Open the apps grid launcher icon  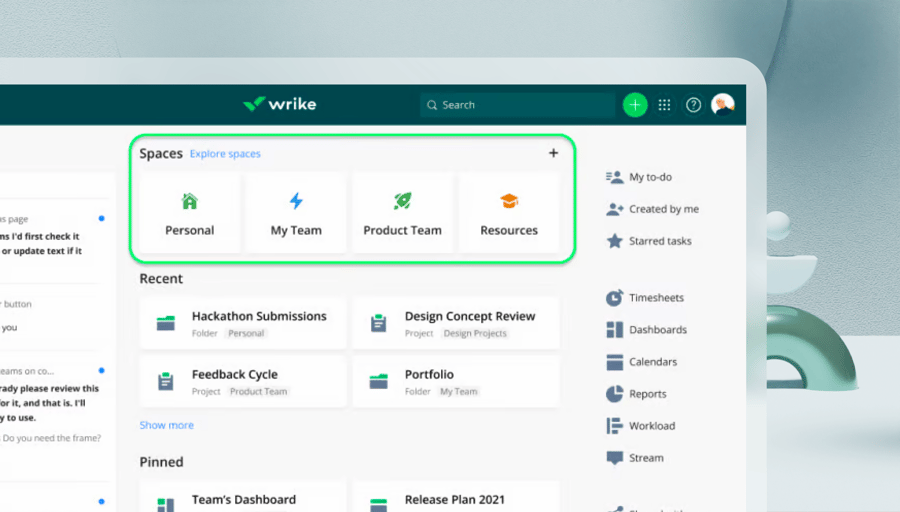[664, 104]
